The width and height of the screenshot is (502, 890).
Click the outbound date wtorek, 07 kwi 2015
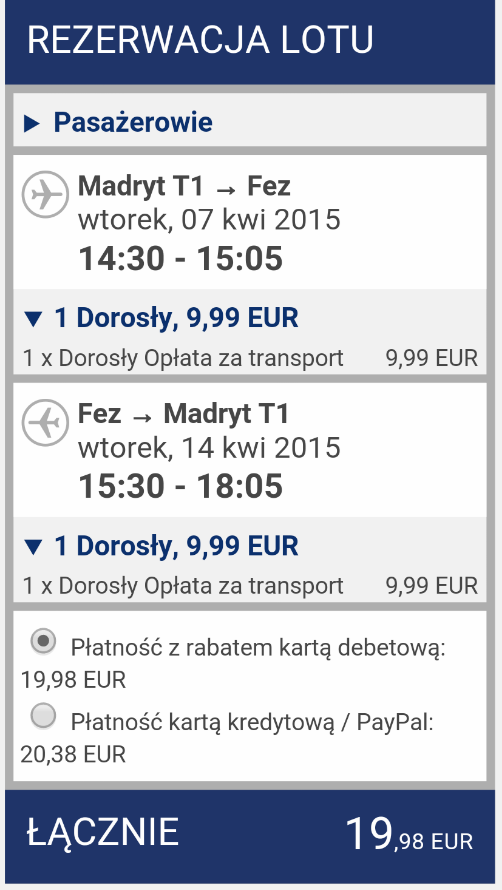pos(209,220)
